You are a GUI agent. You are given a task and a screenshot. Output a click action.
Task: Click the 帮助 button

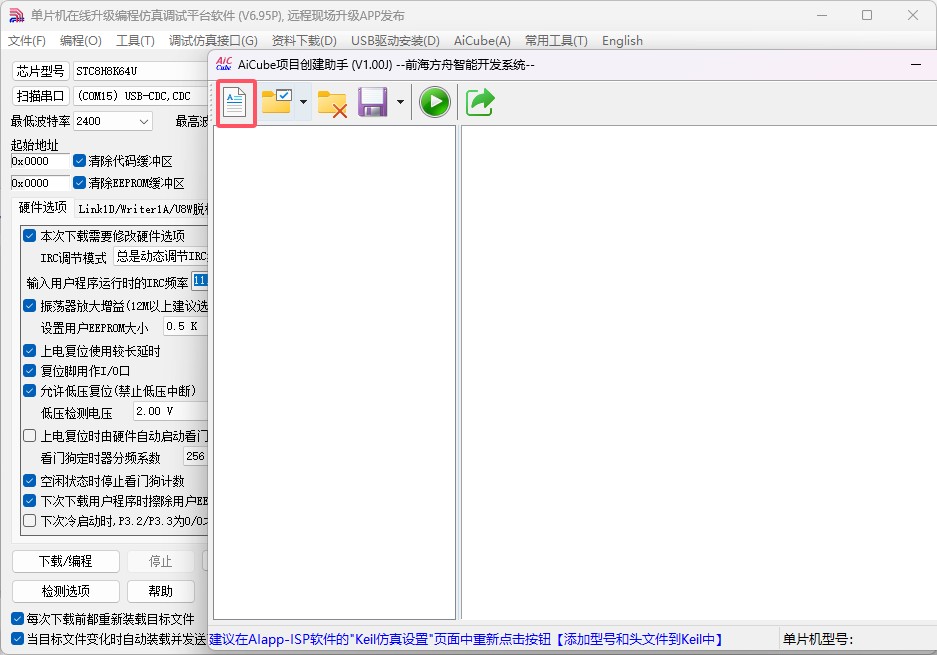point(161,591)
